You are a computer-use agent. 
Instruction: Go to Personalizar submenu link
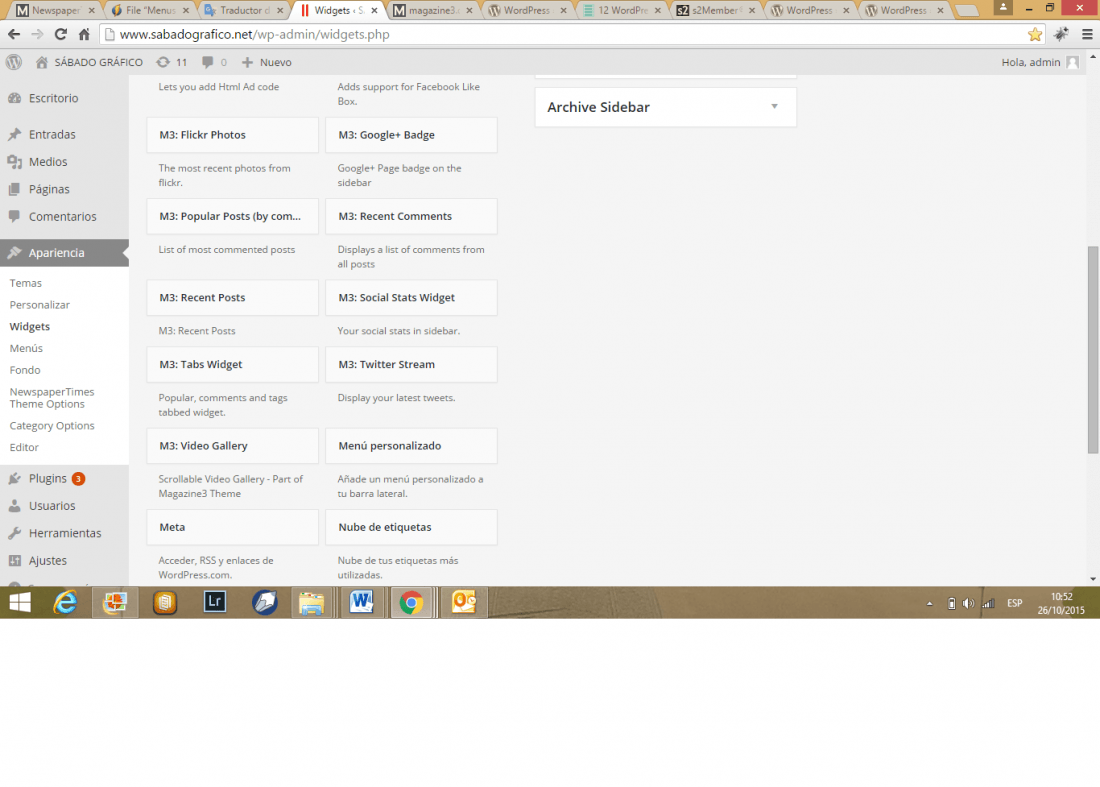click(x=40, y=304)
